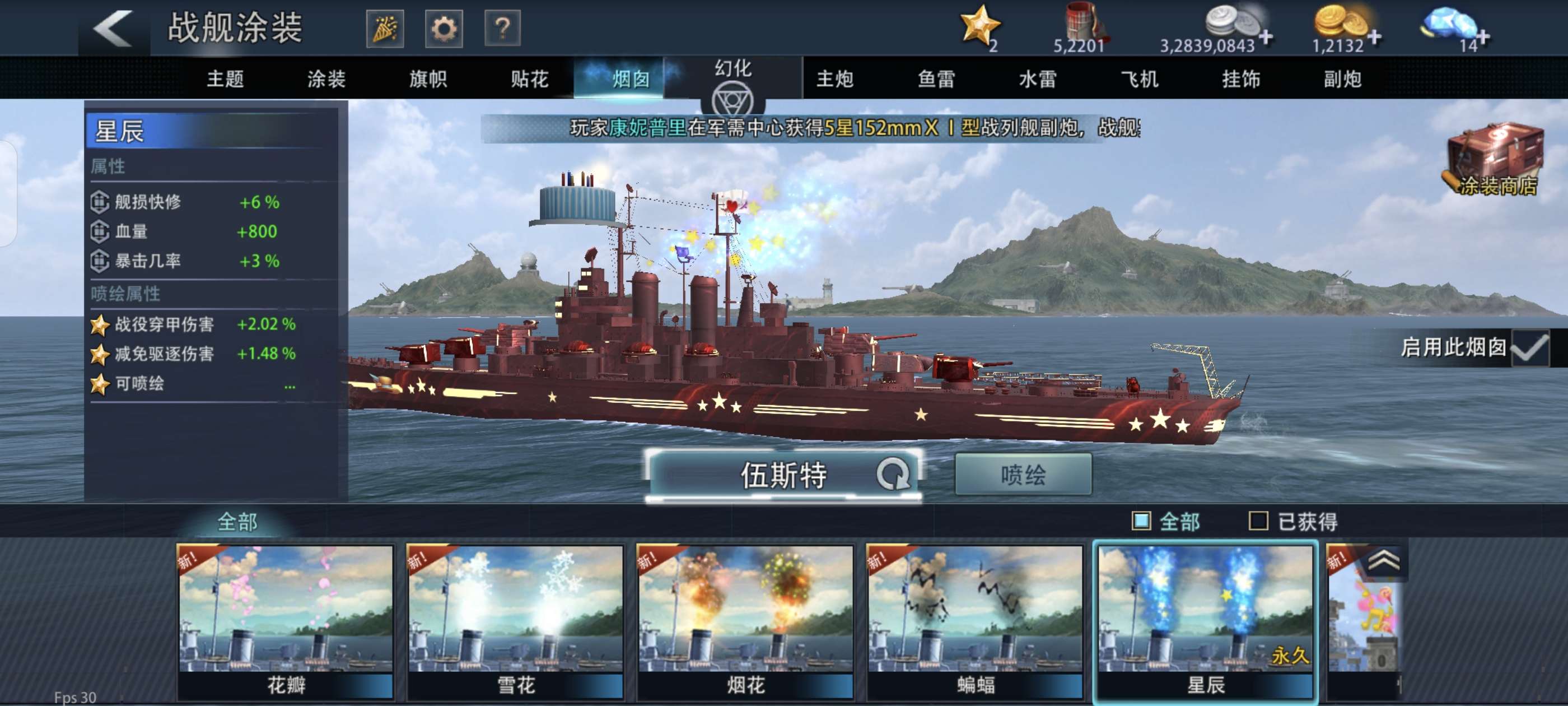Select the 全部 filter checkbox

[1141, 521]
